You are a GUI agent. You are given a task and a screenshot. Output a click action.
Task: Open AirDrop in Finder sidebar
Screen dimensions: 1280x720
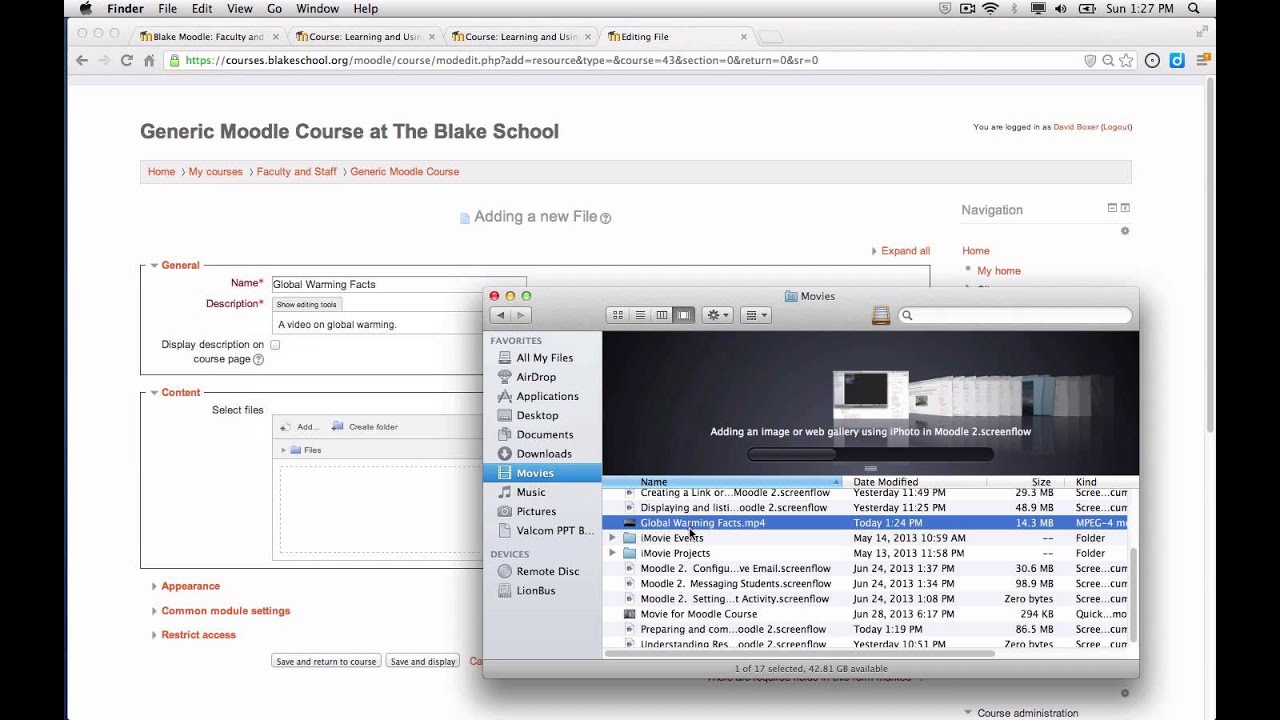[536, 377]
